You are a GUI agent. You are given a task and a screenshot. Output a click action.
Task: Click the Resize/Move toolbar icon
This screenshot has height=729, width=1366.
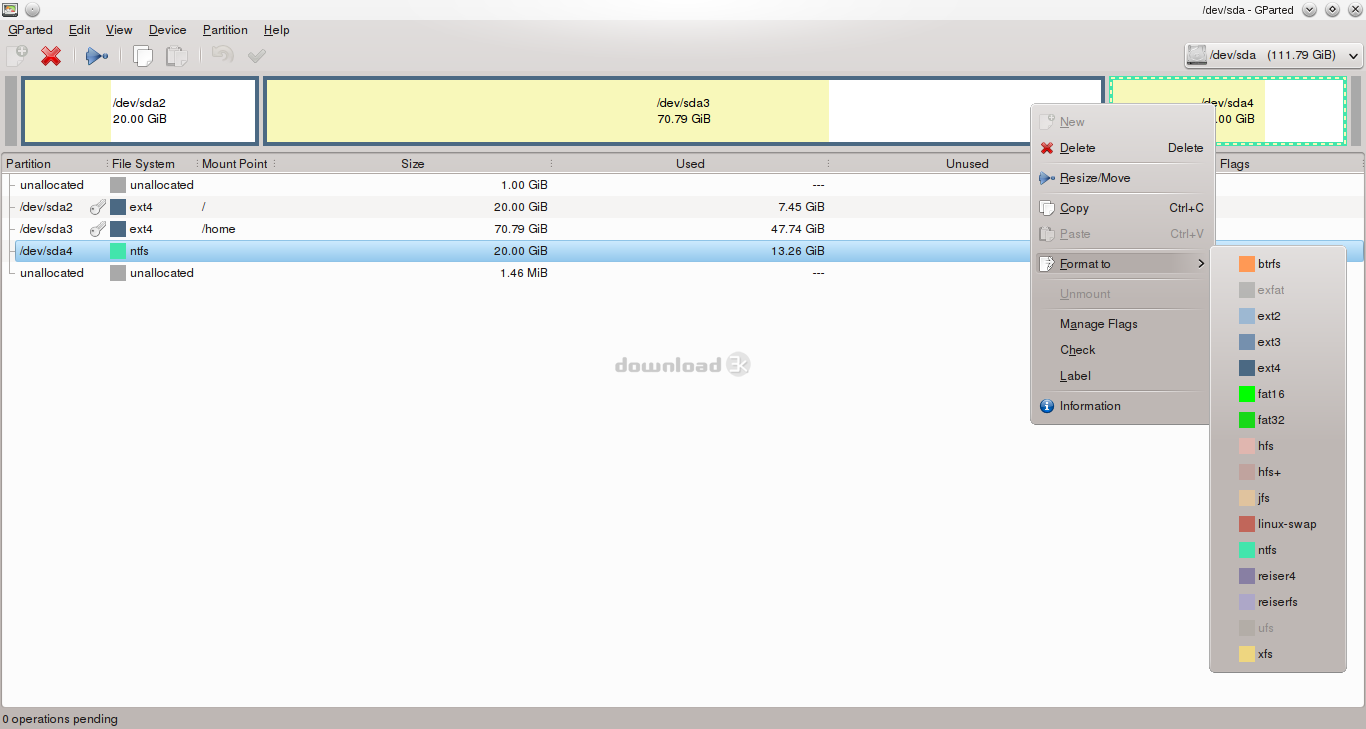[x=97, y=56]
